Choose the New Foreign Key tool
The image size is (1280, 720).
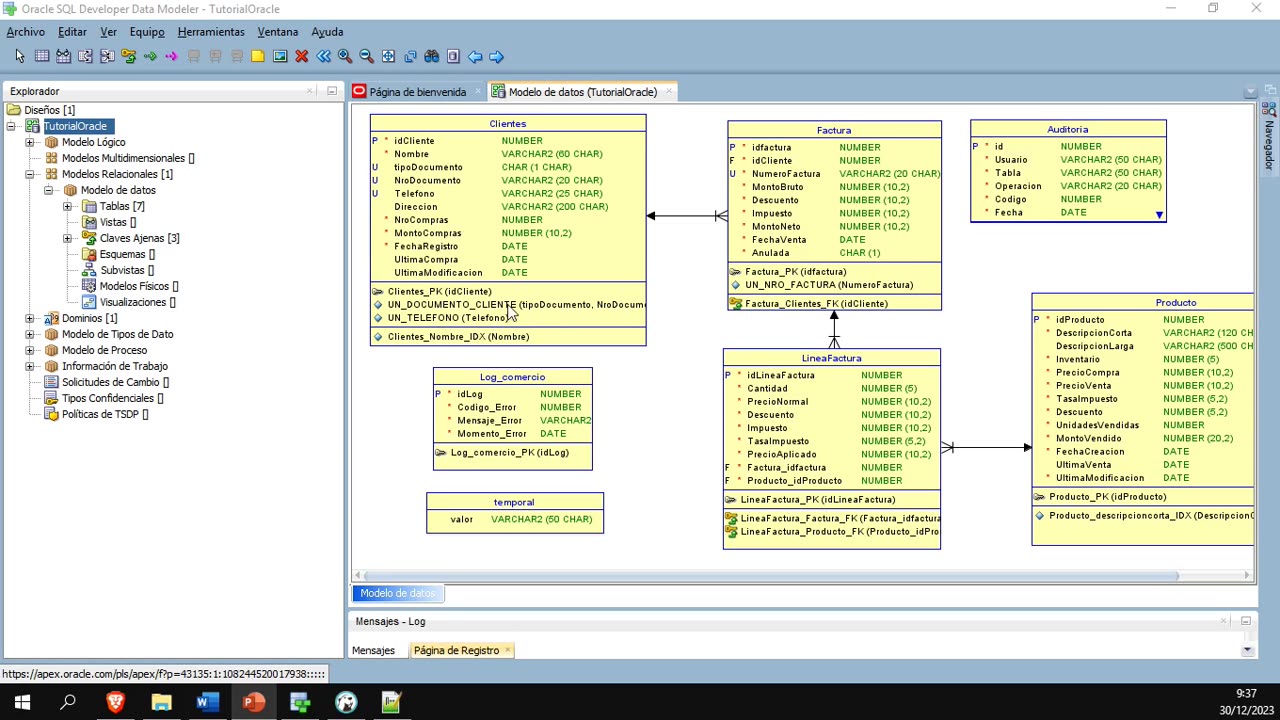[x=128, y=57]
